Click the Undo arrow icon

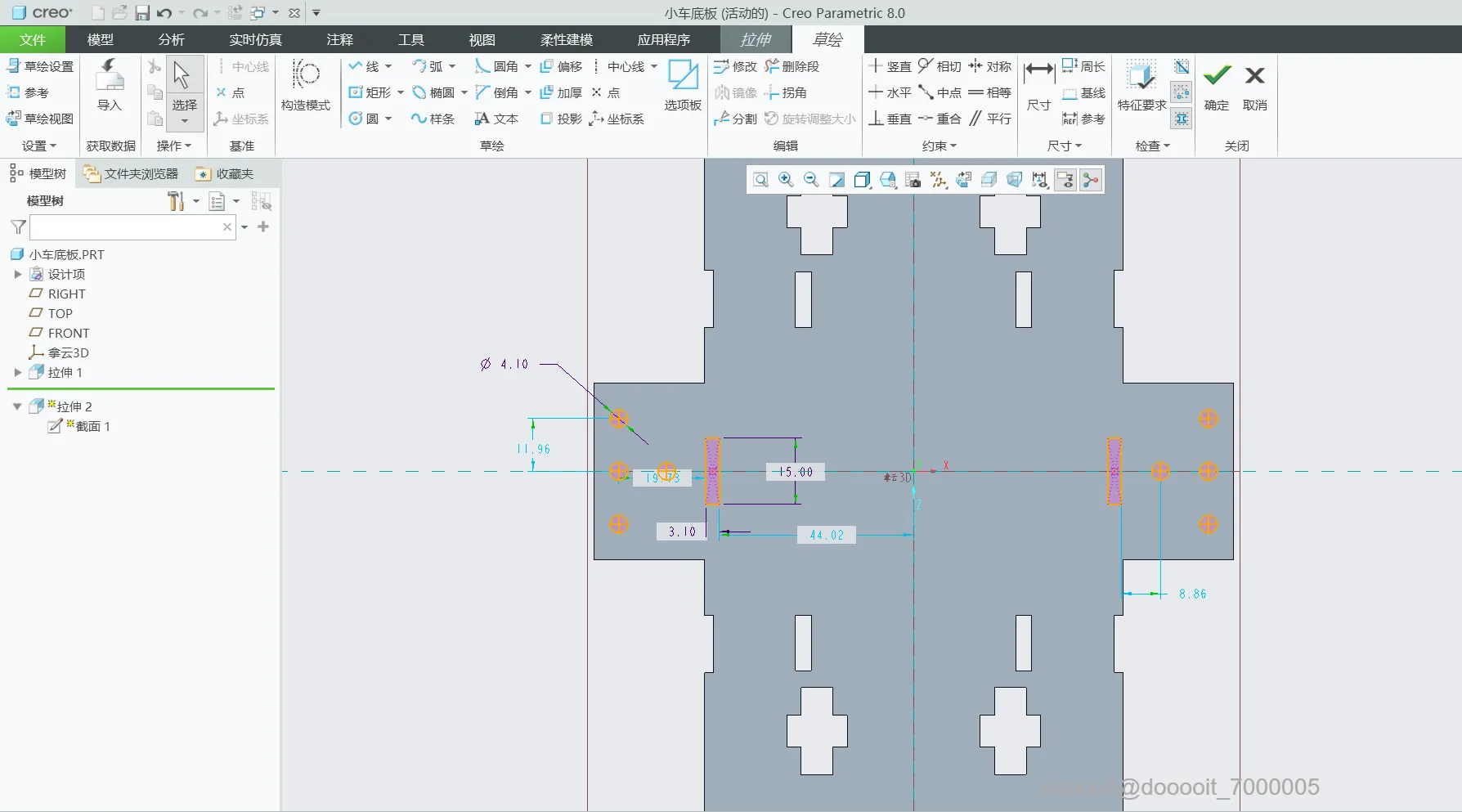click(x=164, y=12)
